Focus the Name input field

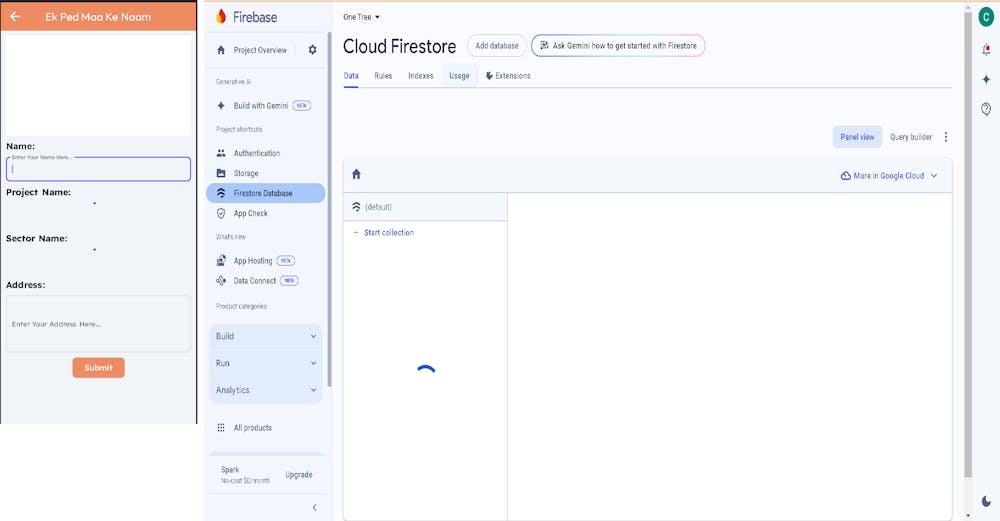[x=98, y=169]
